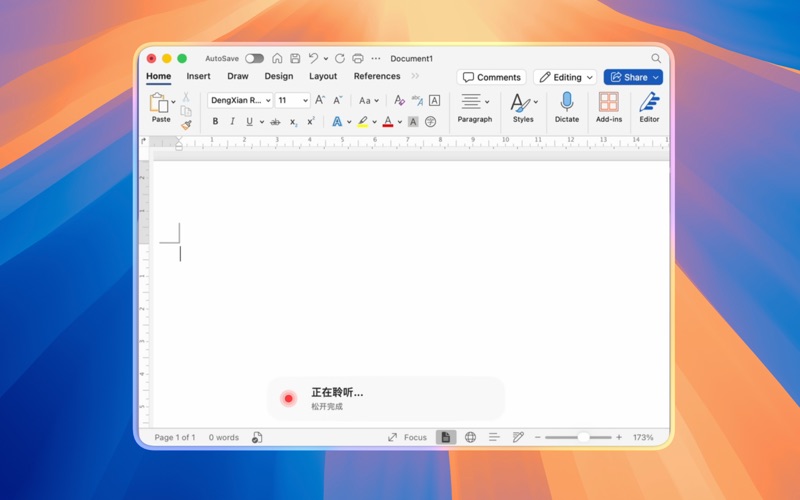Open the font name dropdown
The width and height of the screenshot is (800, 500).
pyautogui.click(x=268, y=101)
